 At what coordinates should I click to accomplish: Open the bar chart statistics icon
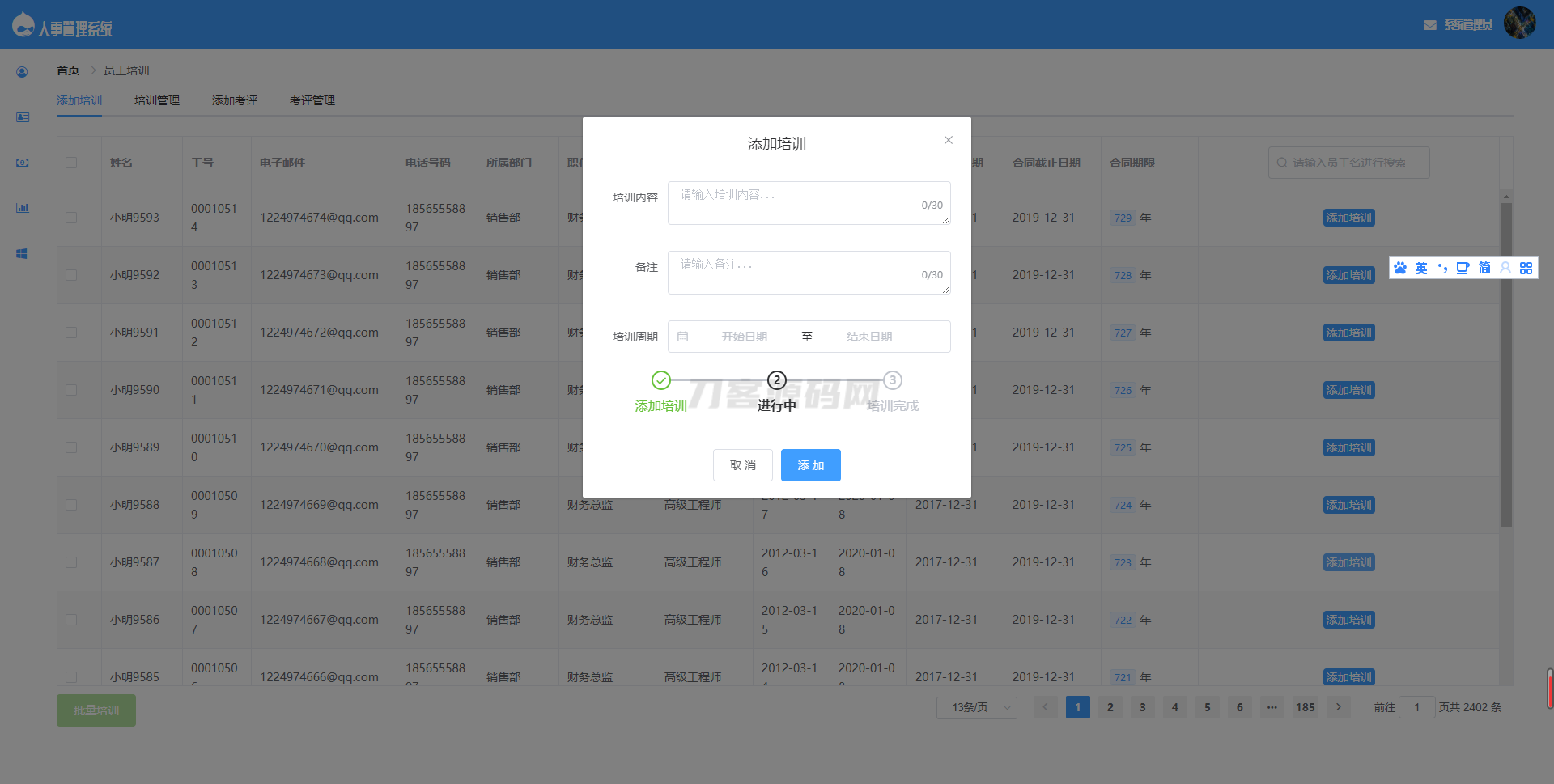pyautogui.click(x=22, y=208)
